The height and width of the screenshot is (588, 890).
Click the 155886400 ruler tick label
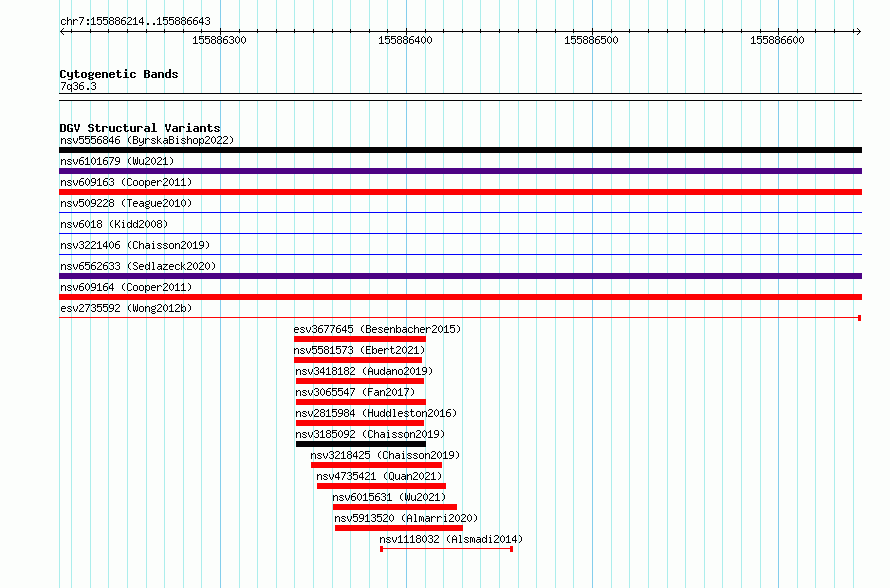pos(405,40)
